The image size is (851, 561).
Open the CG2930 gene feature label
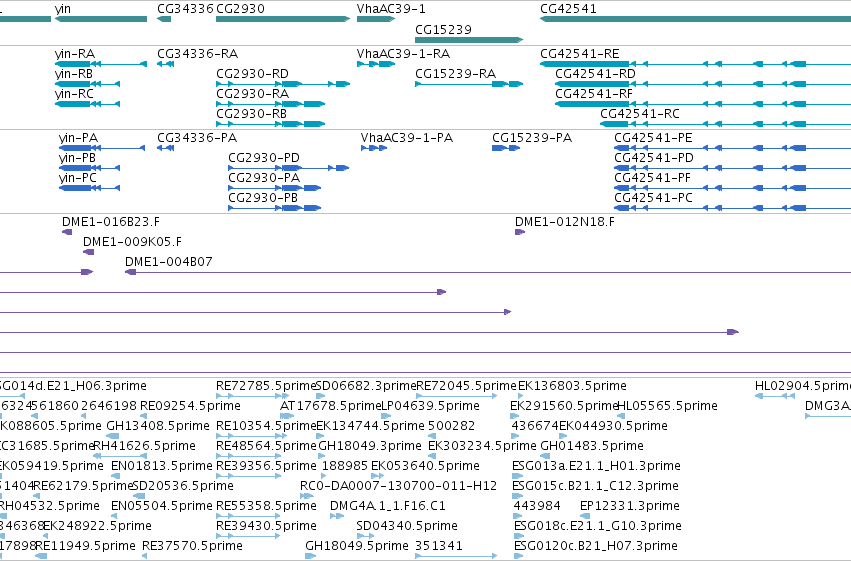(x=240, y=9)
